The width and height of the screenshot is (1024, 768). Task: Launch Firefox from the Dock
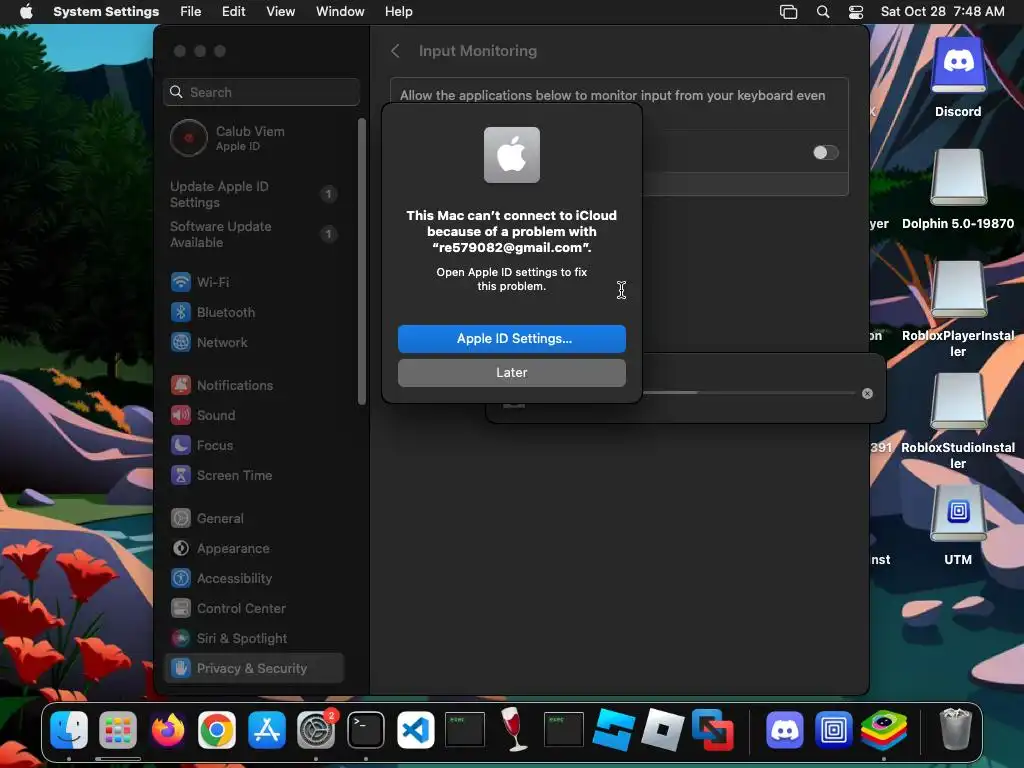click(168, 729)
